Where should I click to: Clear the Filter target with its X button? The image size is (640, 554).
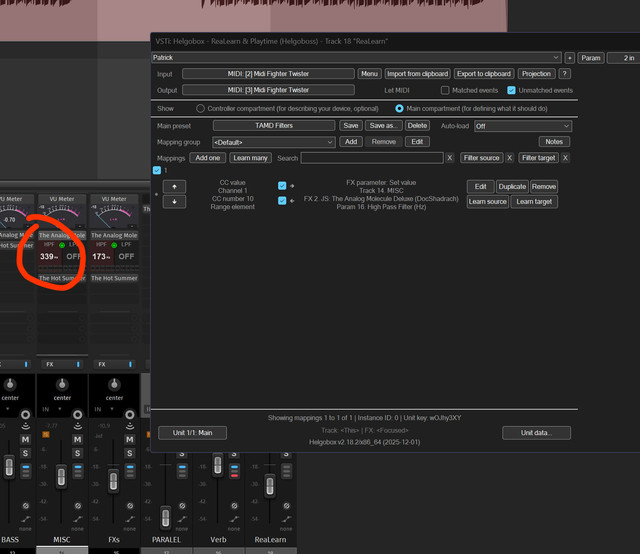(565, 158)
